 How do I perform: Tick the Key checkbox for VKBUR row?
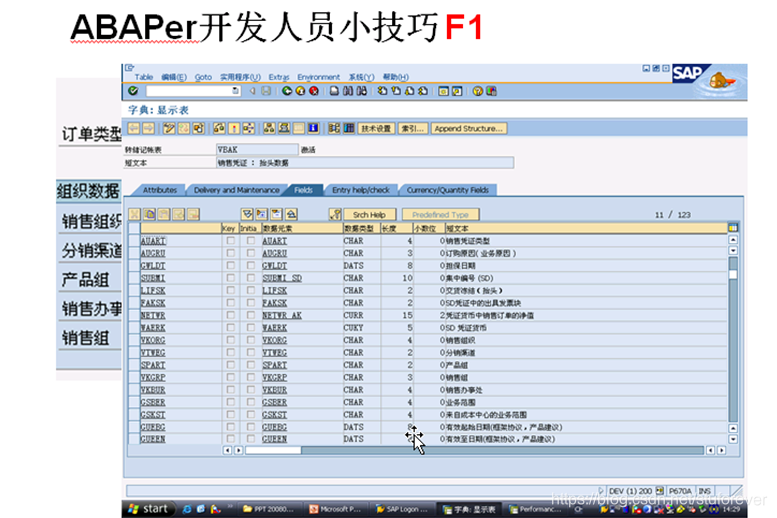pos(230,389)
